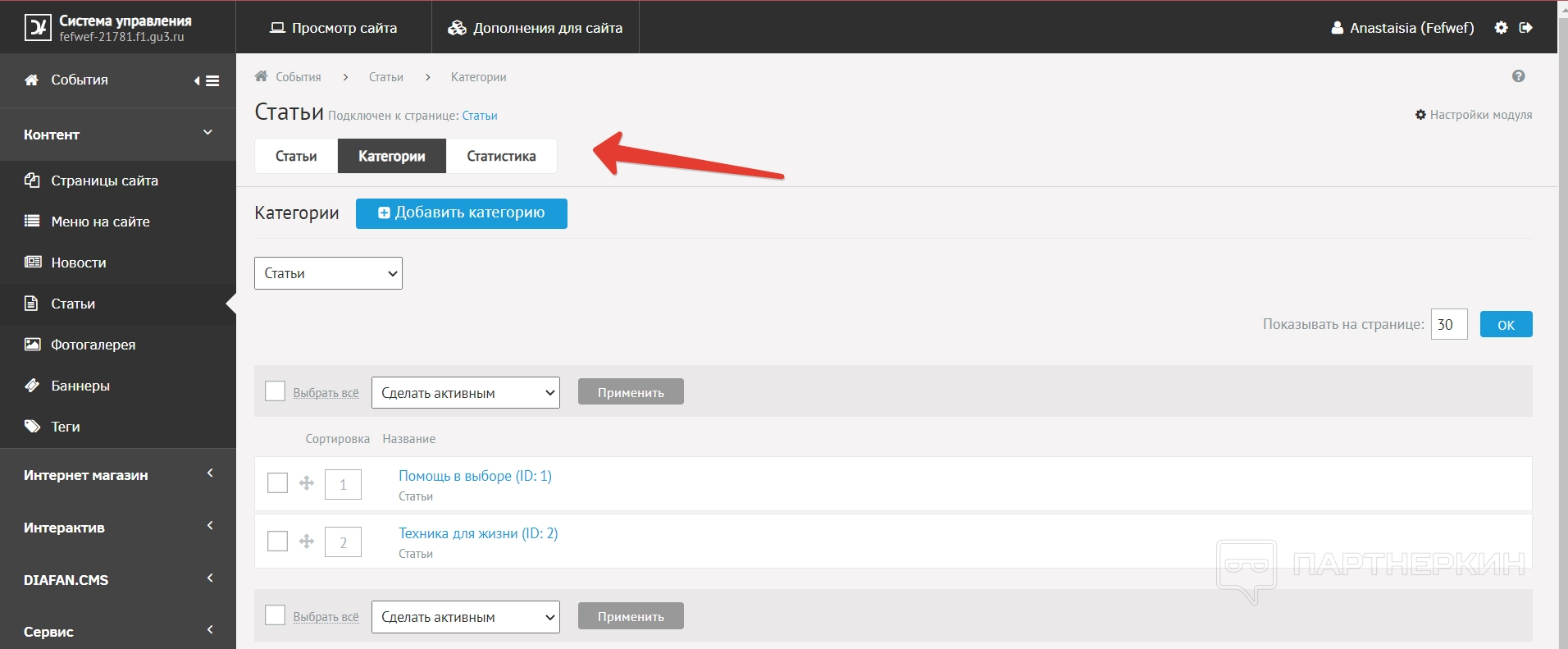Open settings via the top-right gear icon
This screenshot has width=1568, height=649.
(x=1501, y=28)
